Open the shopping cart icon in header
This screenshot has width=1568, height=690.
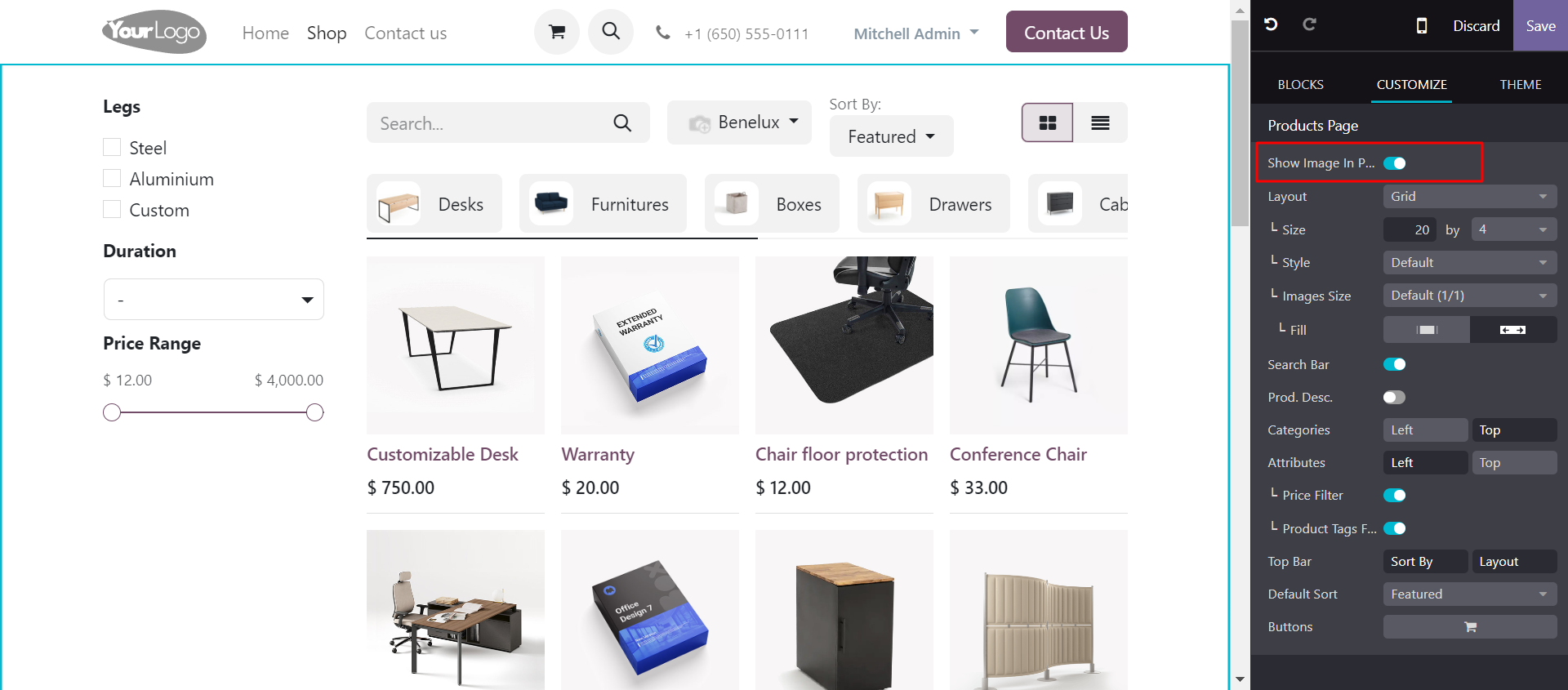point(557,32)
